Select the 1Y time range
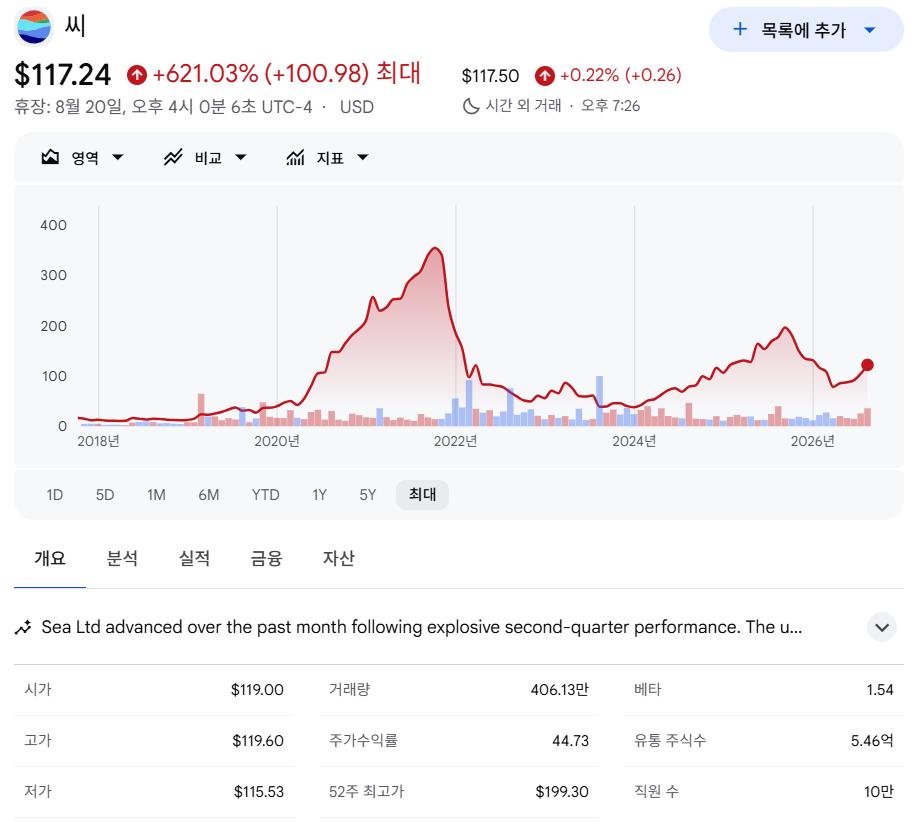The height and width of the screenshot is (822, 920). [x=319, y=495]
